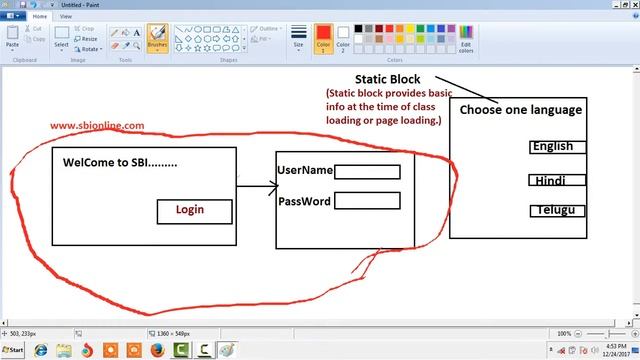This screenshot has height=360, width=640.
Task: Choose the Hexagon shape
Action: click(207, 39)
